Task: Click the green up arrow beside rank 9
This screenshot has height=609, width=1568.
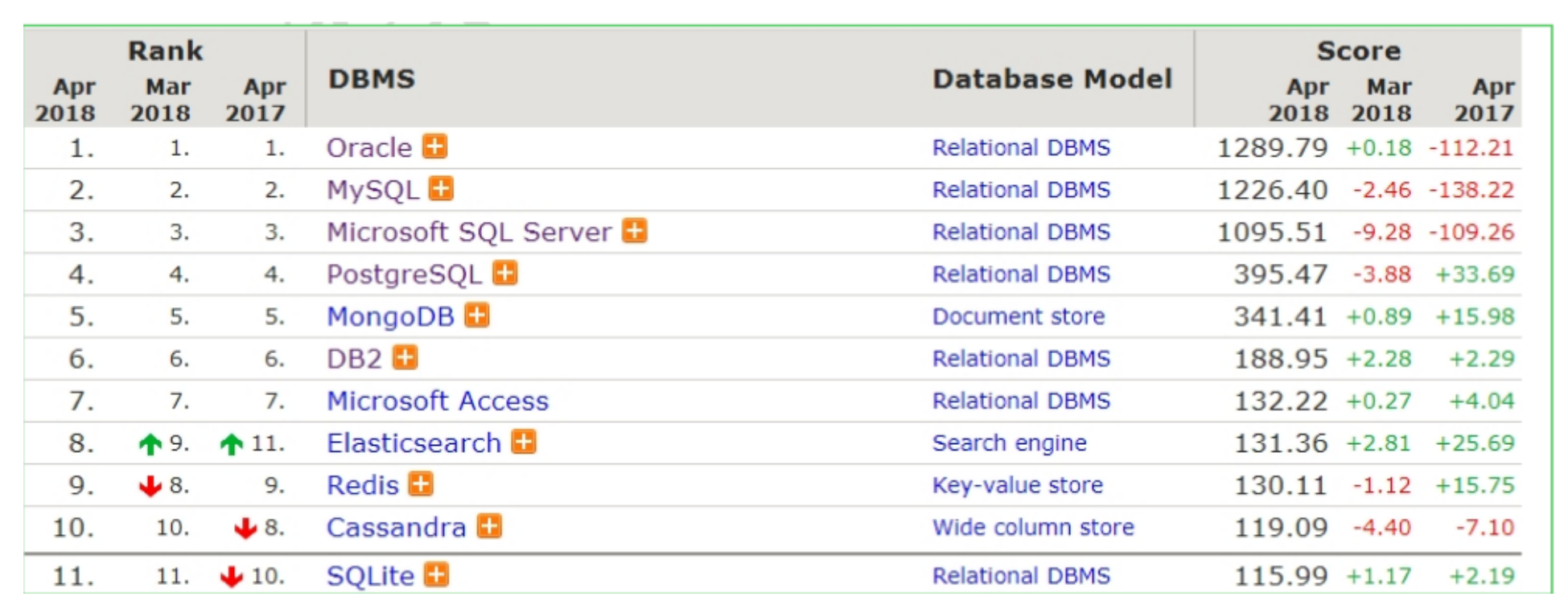Action: [x=150, y=444]
